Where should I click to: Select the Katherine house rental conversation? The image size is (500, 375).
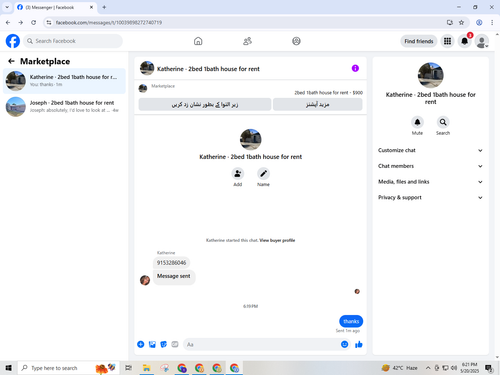click(x=64, y=81)
